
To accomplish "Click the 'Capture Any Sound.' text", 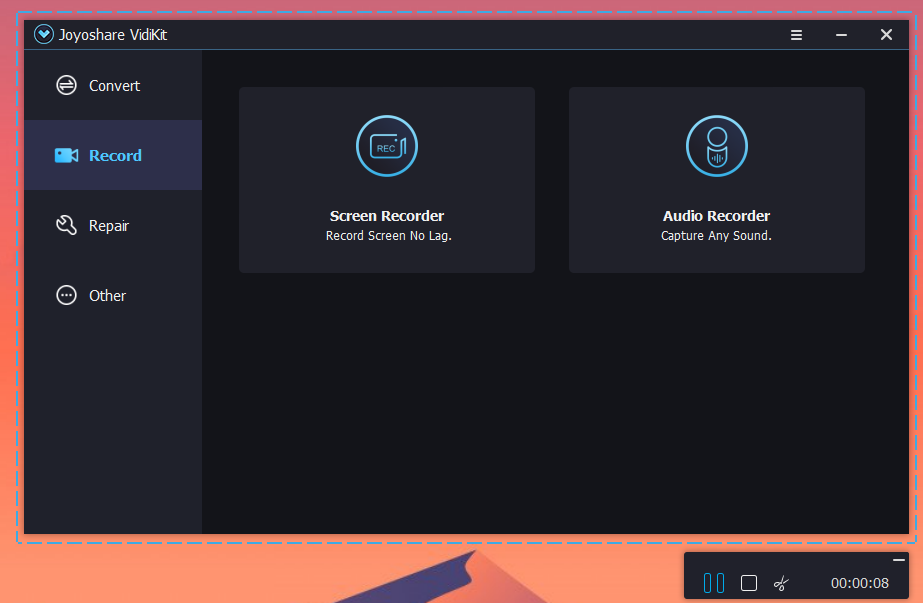I will pyautogui.click(x=716, y=236).
